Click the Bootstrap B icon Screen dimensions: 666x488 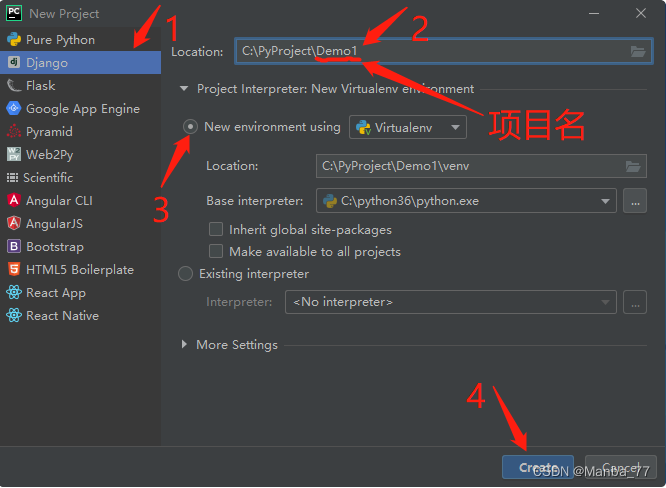[x=14, y=246]
